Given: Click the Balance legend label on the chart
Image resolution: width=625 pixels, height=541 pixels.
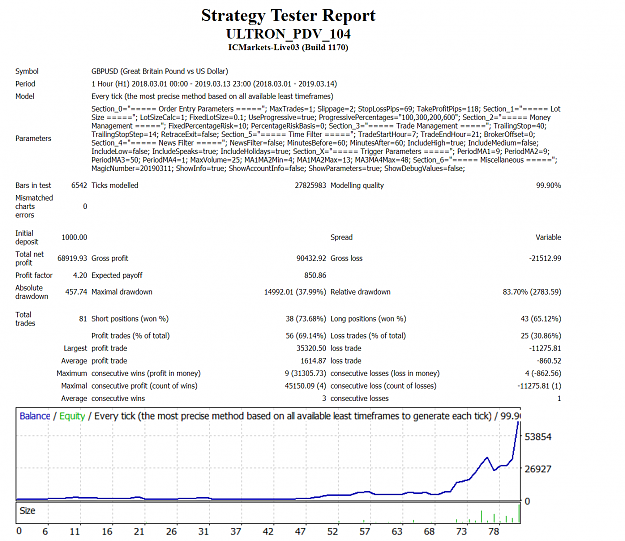Looking at the screenshot, I should click(x=35, y=416).
